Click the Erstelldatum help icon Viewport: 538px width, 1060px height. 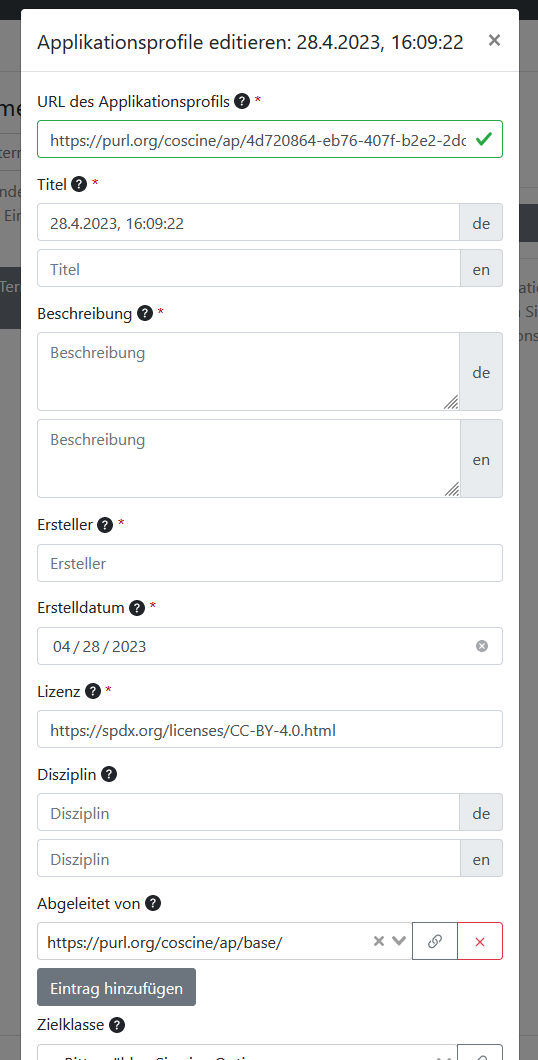point(137,608)
